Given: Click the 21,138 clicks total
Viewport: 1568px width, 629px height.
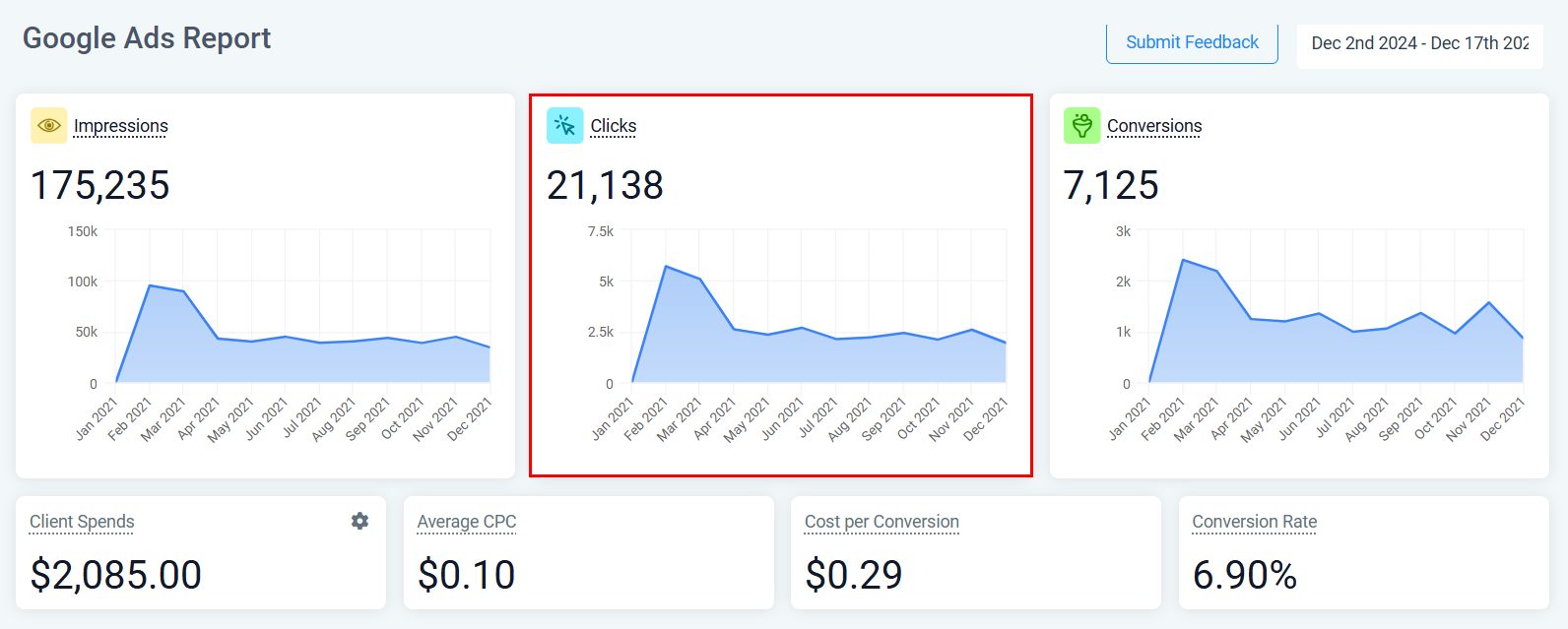Looking at the screenshot, I should [605, 185].
